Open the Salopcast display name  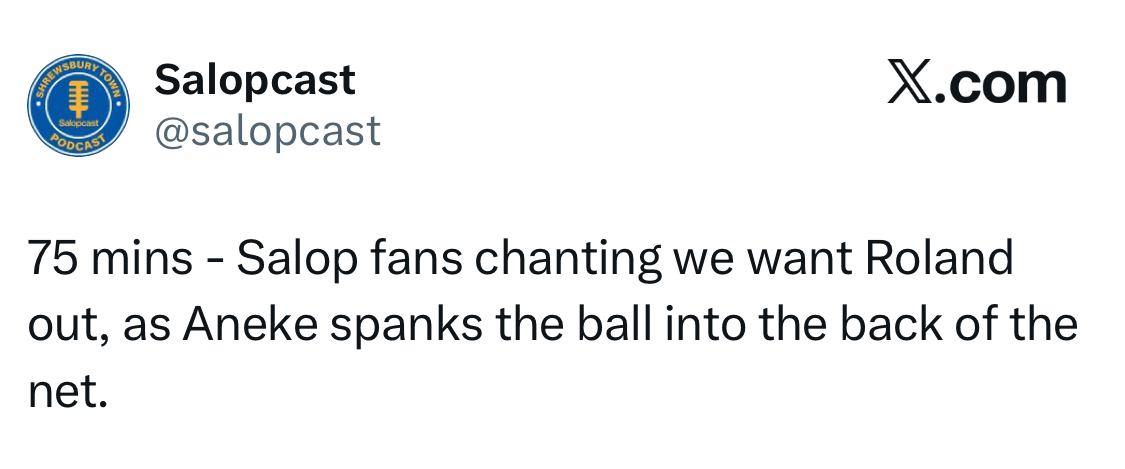(255, 80)
